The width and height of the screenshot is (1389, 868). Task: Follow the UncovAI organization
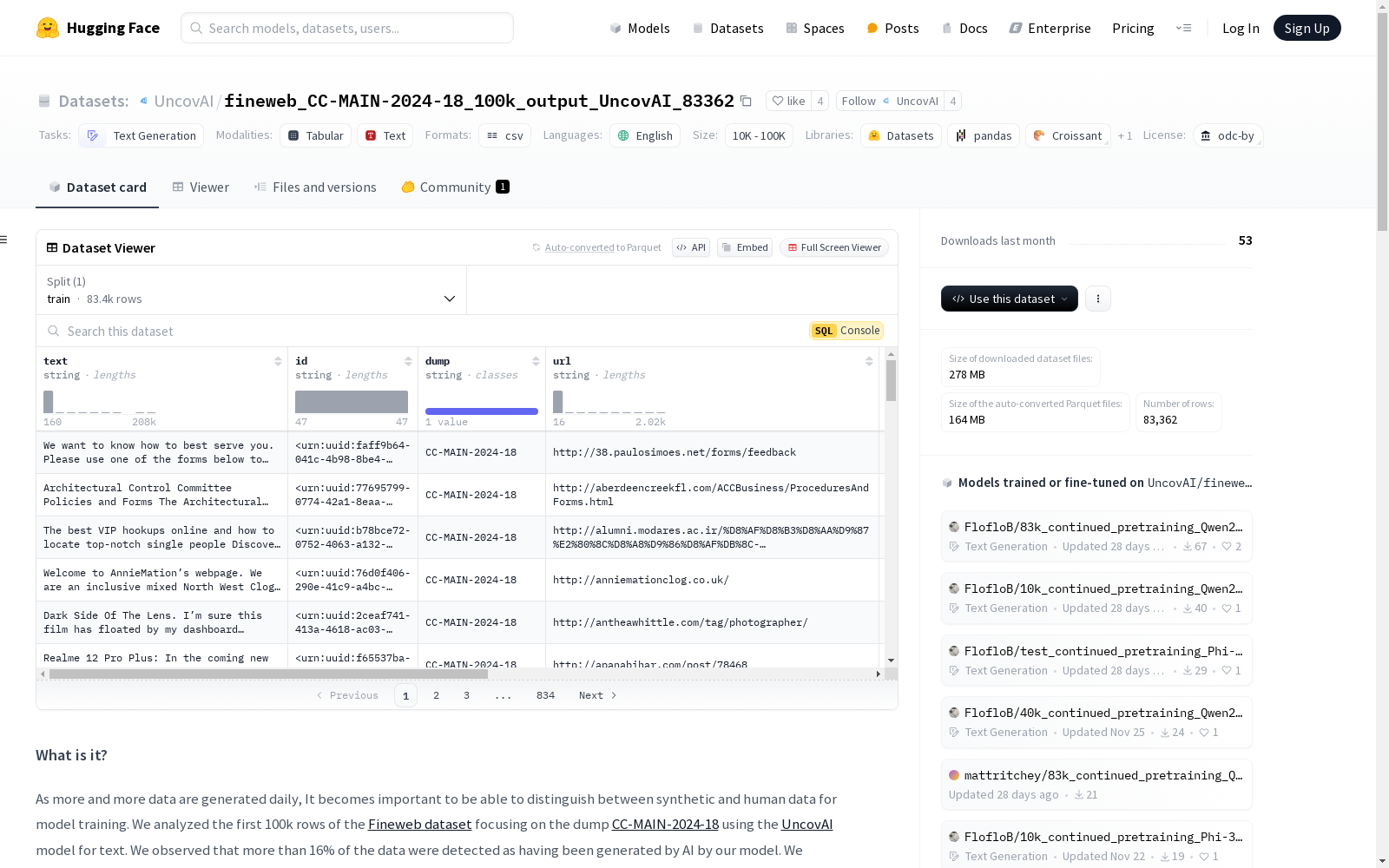890,101
